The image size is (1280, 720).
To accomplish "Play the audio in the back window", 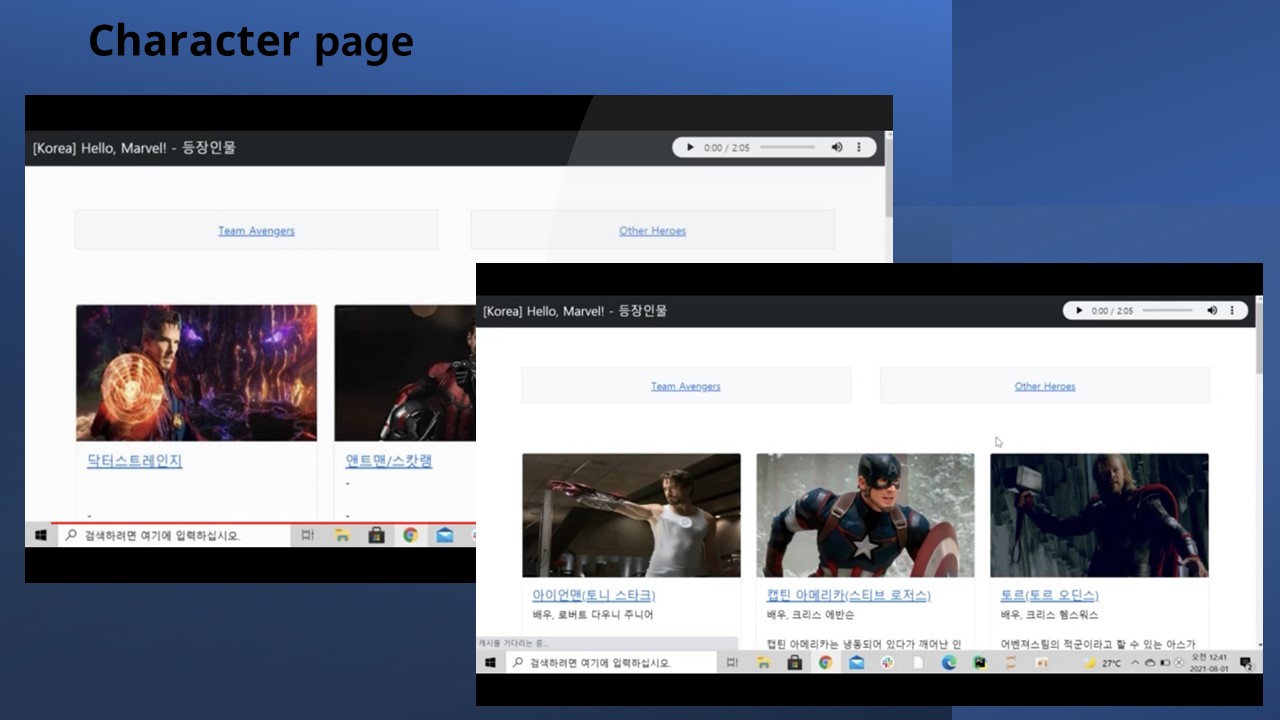I will pyautogui.click(x=689, y=148).
